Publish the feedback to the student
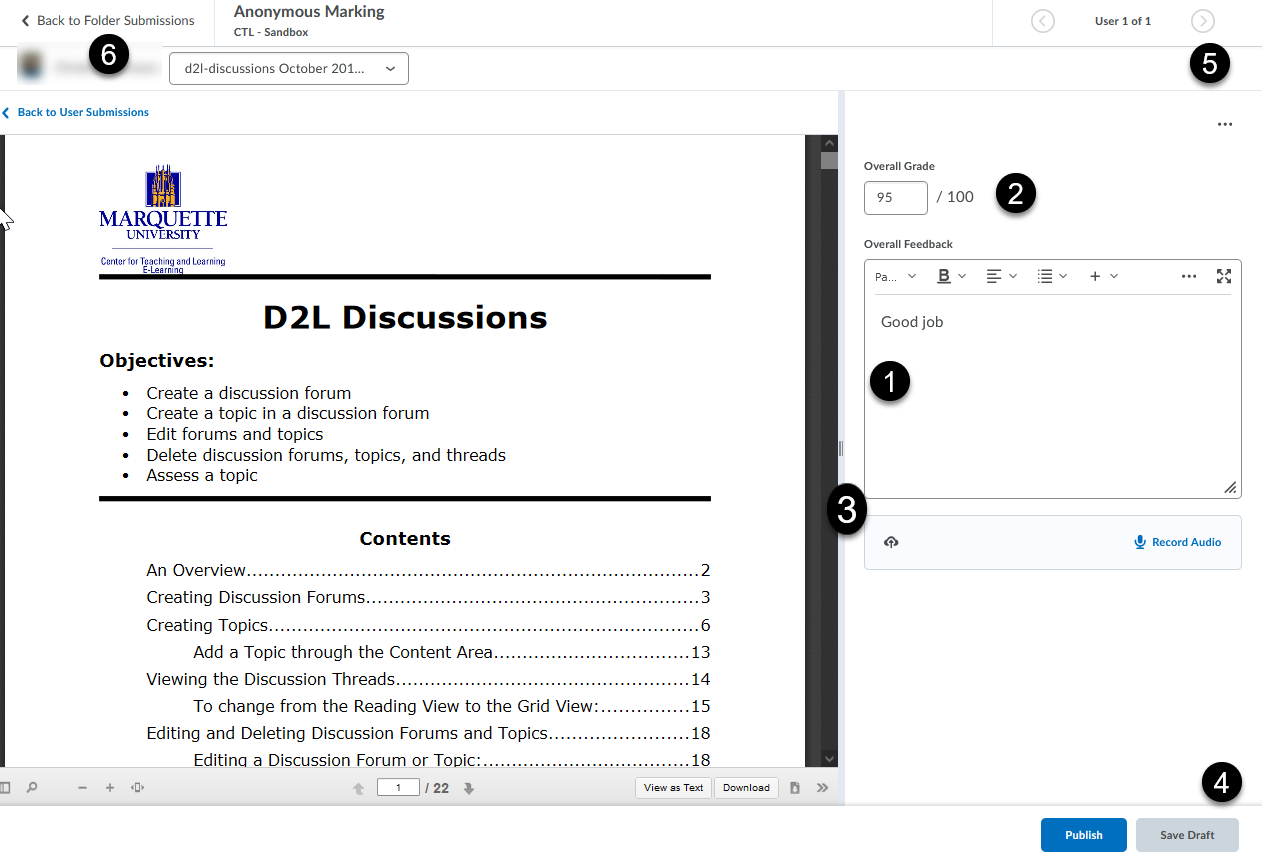Image resolution: width=1262 pixels, height=859 pixels. (1083, 834)
